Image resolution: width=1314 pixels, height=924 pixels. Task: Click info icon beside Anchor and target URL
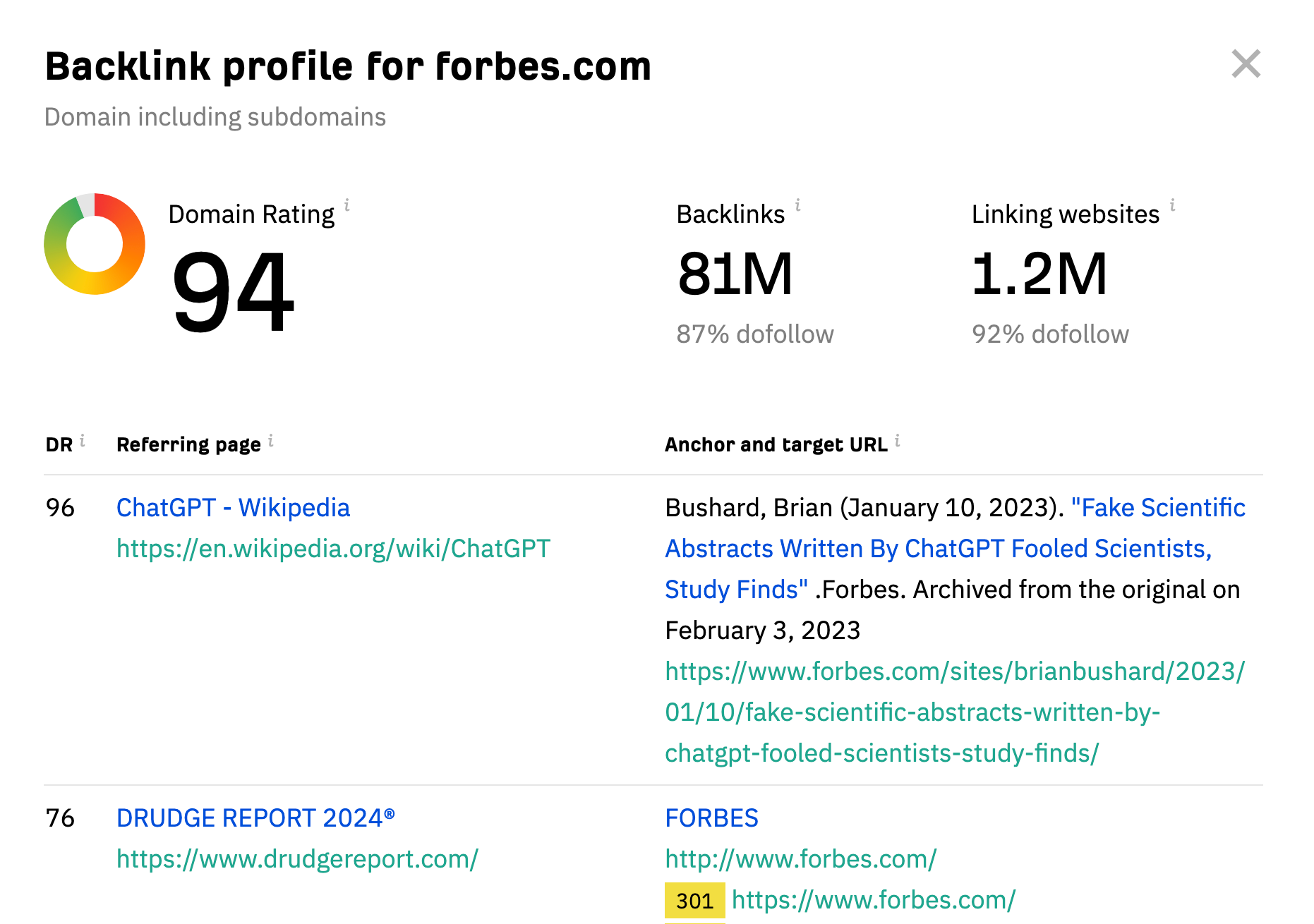[x=898, y=441]
